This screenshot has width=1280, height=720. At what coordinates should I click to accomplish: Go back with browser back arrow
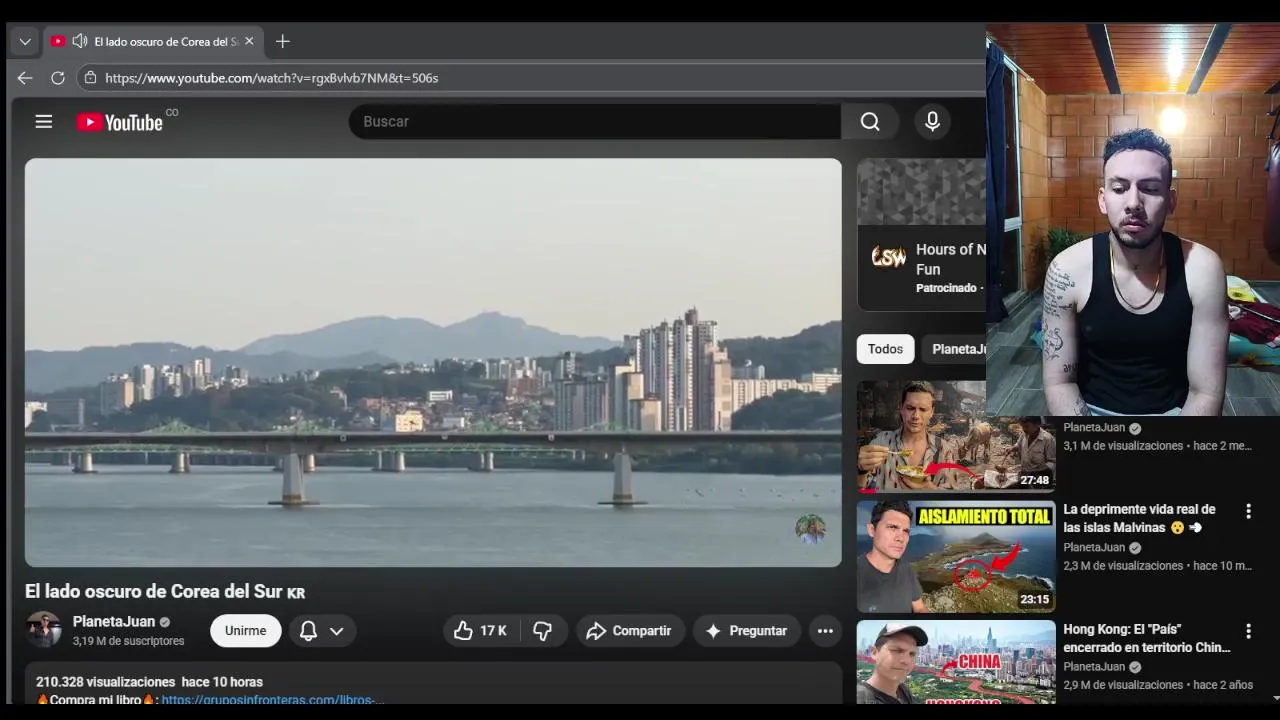click(25, 78)
